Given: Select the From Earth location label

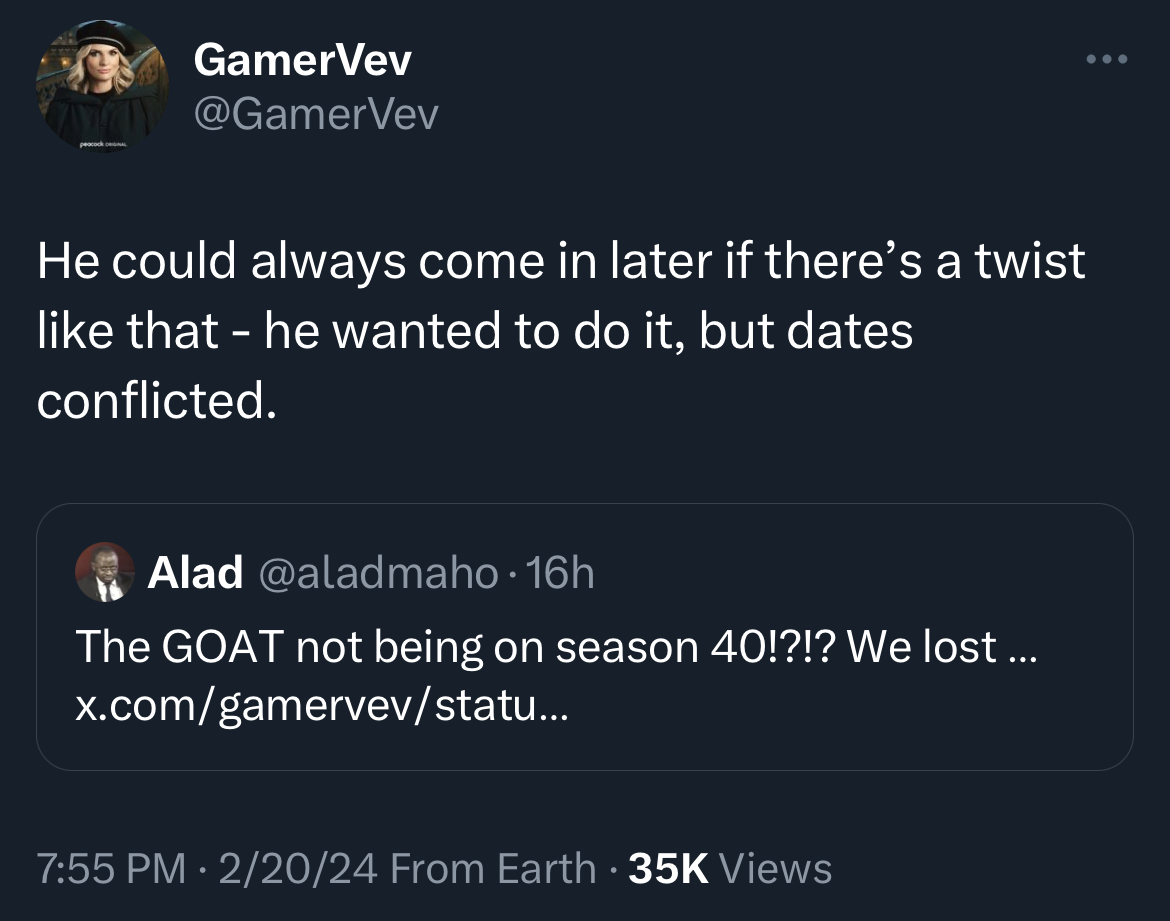Looking at the screenshot, I should click(493, 869).
